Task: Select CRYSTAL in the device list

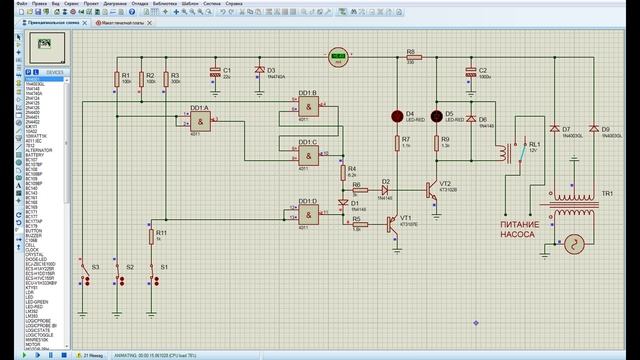Action: click(x=34, y=255)
